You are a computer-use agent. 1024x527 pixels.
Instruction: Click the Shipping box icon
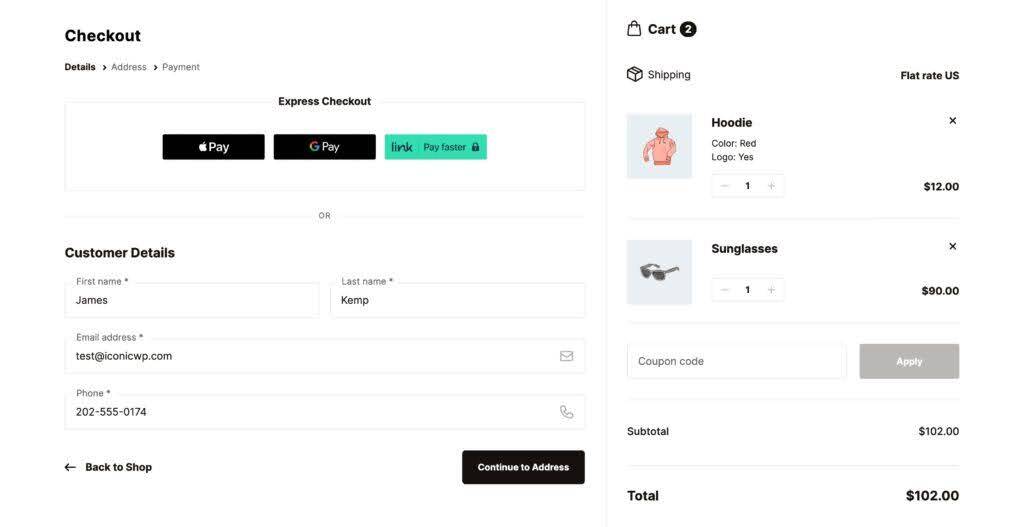pos(634,74)
